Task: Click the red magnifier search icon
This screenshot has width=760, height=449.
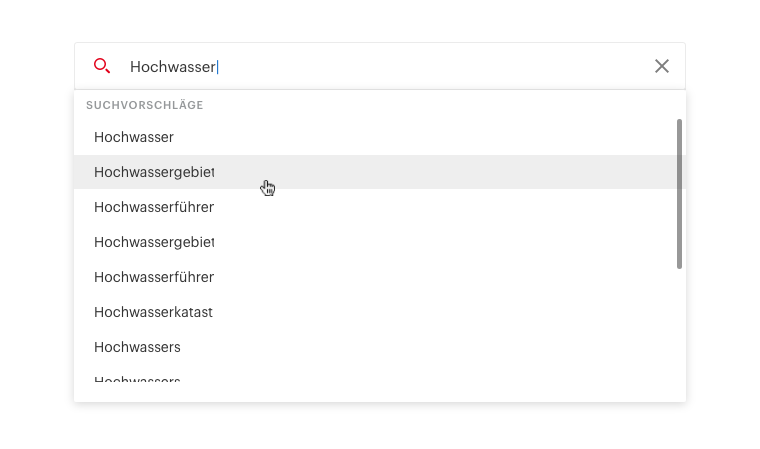Action: coord(102,65)
